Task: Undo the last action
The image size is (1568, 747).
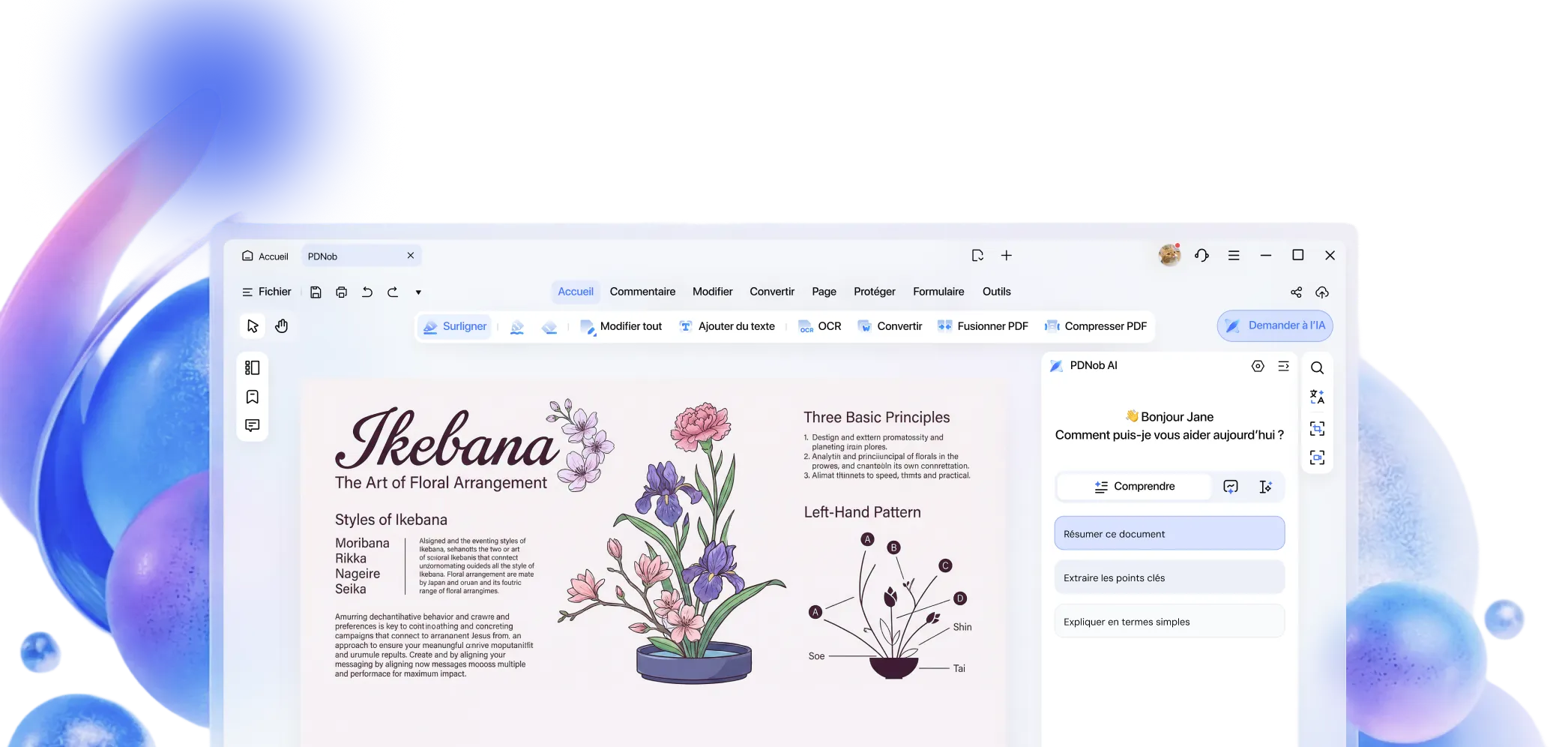Action: click(x=367, y=292)
